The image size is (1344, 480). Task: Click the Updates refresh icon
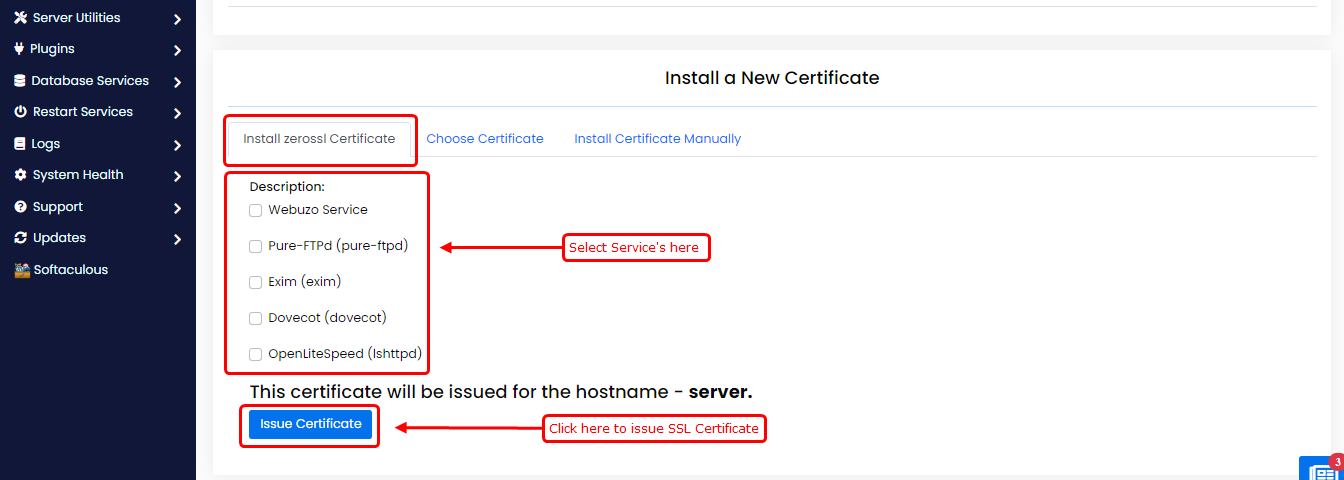click(x=20, y=238)
